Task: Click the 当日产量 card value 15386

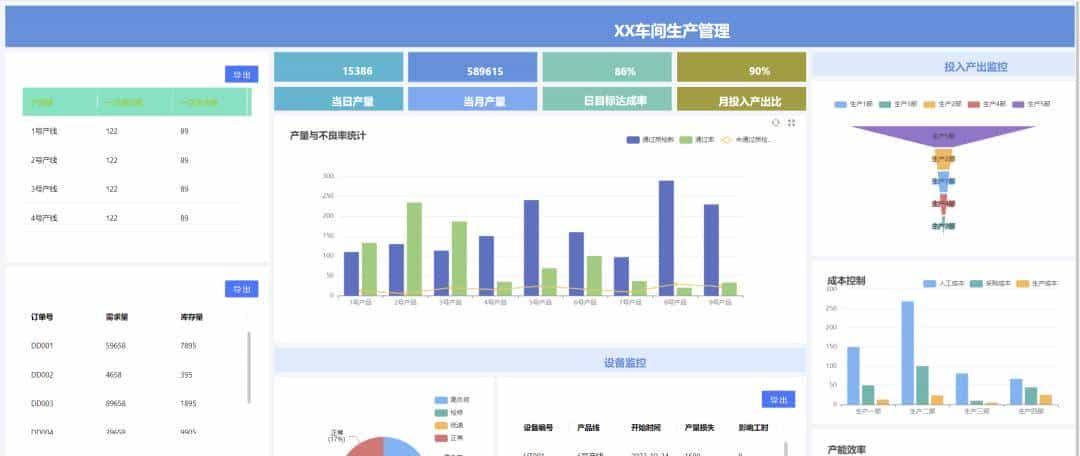Action: click(357, 71)
